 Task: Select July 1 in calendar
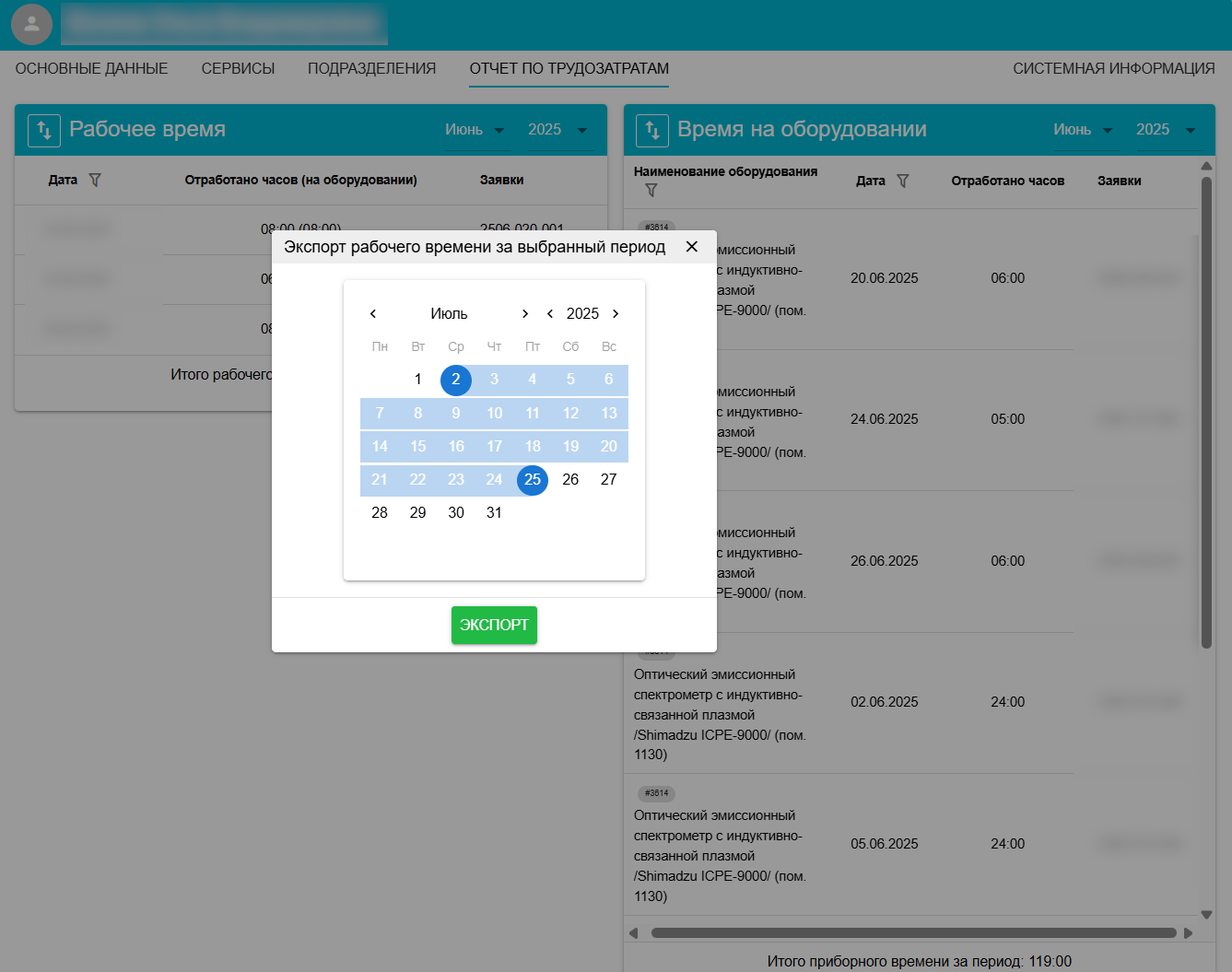417,380
